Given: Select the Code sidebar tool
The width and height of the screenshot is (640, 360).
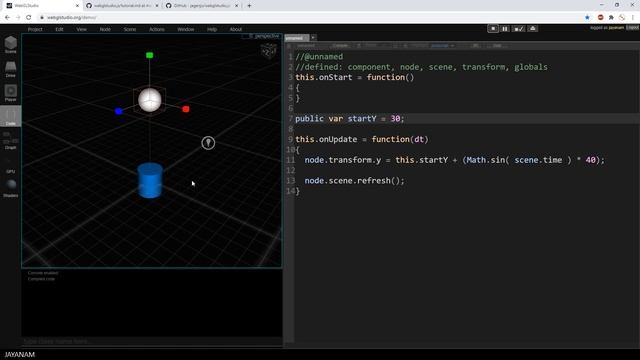Looking at the screenshot, I should pyautogui.click(x=11, y=117).
